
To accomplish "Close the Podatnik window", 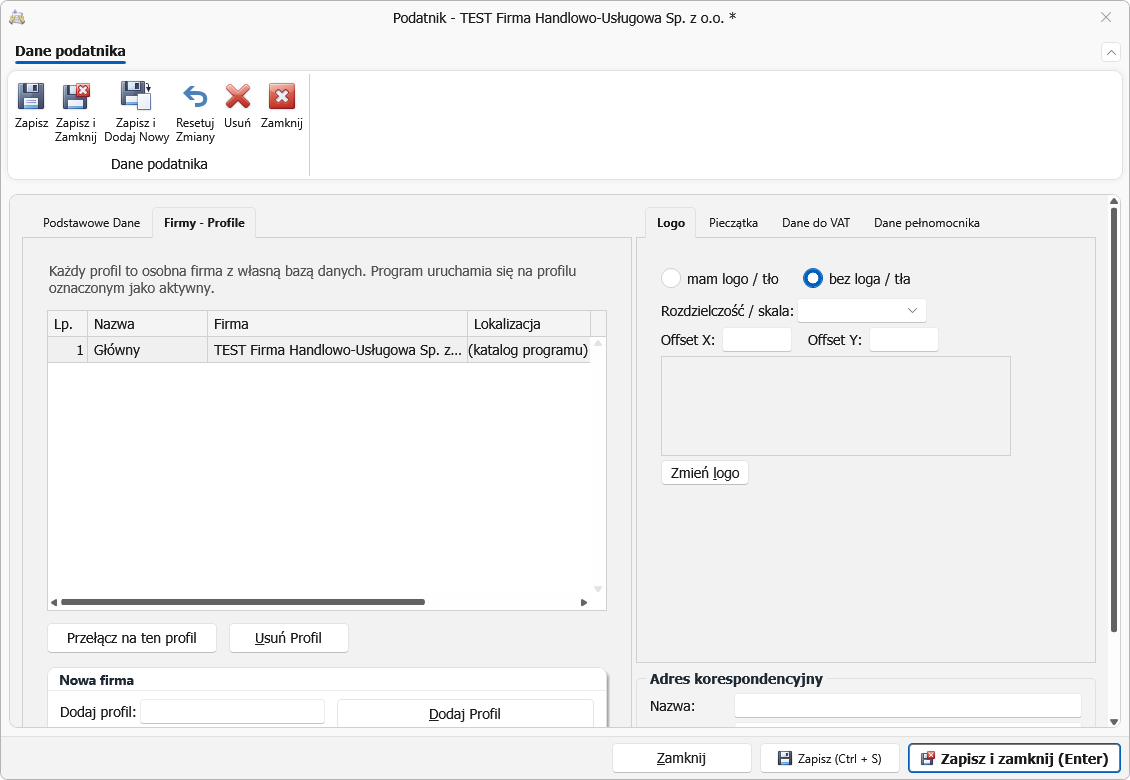I will click(x=1105, y=17).
